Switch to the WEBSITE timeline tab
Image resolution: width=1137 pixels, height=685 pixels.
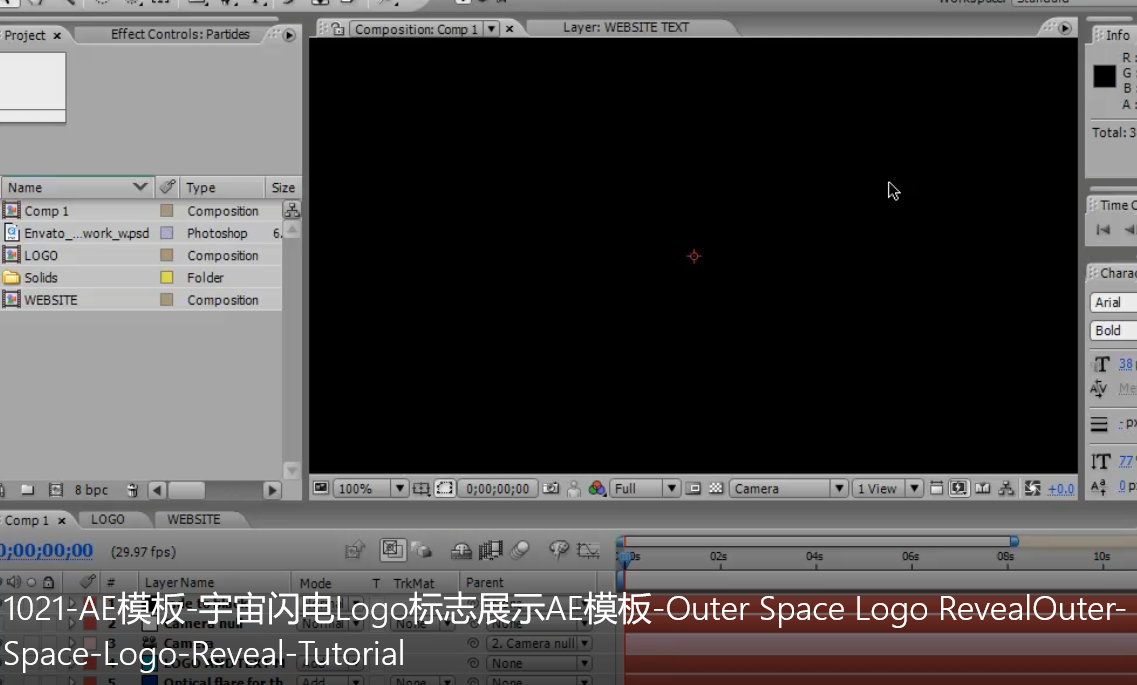194,520
